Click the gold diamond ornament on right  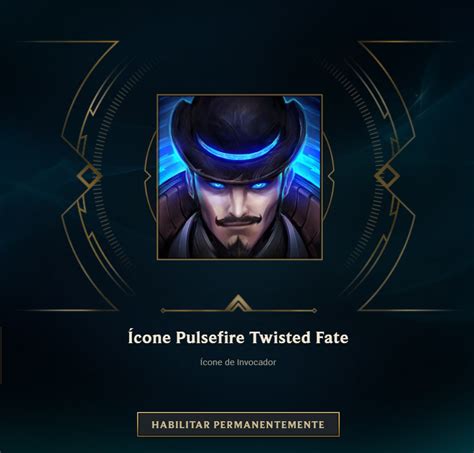click(388, 176)
